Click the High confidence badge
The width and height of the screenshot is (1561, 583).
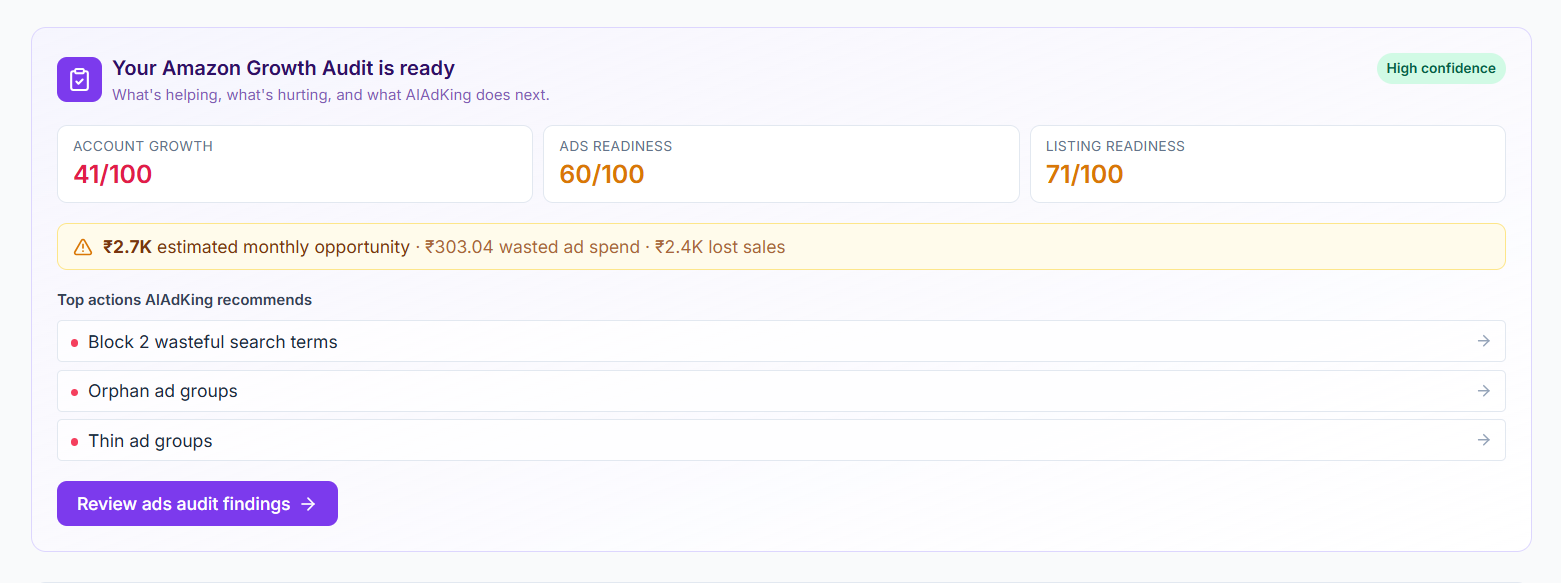[1441, 68]
